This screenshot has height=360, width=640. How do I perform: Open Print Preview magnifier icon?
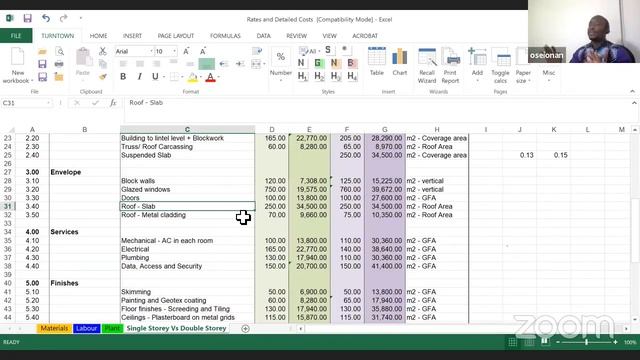tap(60, 51)
